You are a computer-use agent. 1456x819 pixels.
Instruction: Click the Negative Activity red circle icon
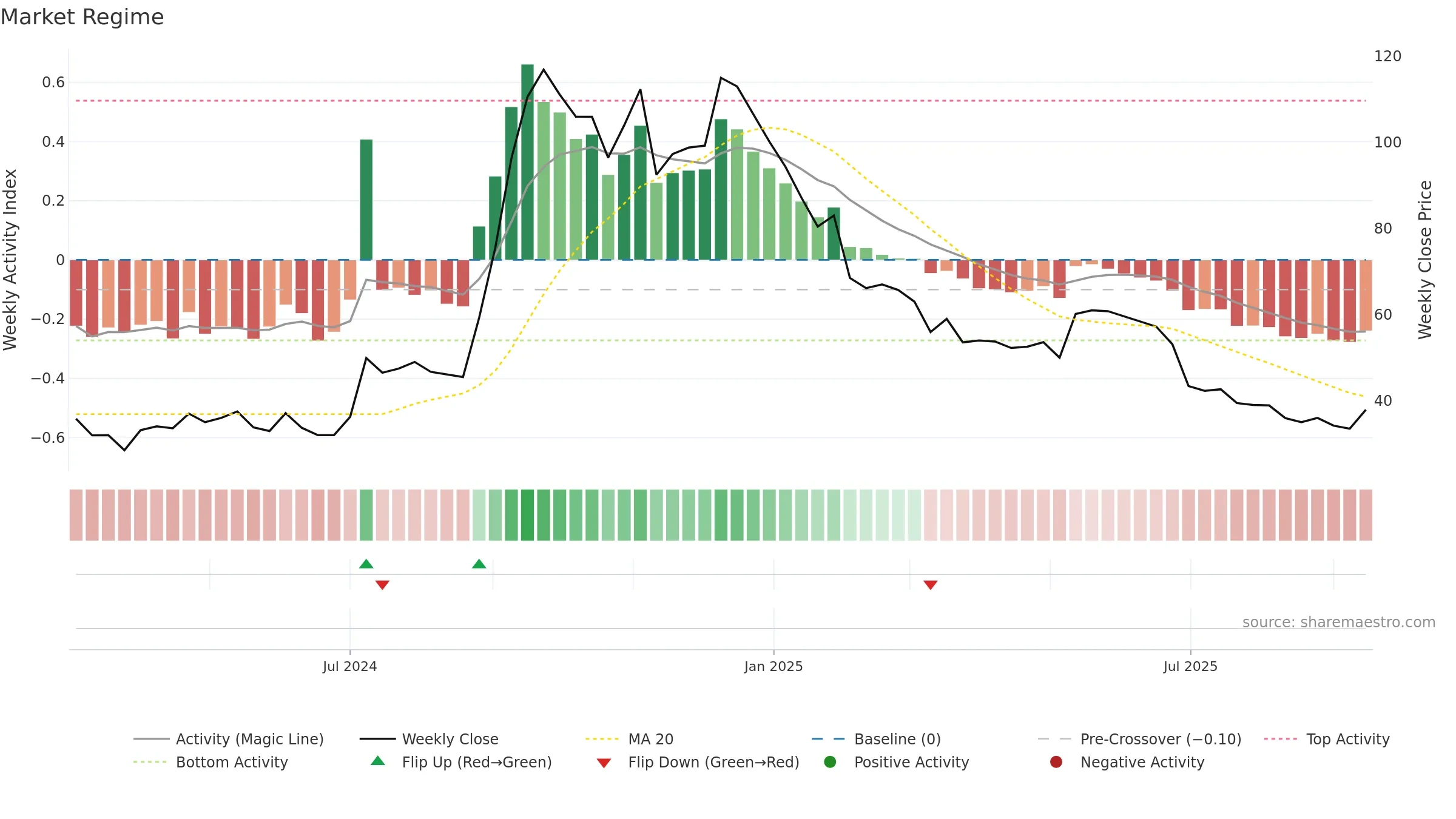(1056, 761)
